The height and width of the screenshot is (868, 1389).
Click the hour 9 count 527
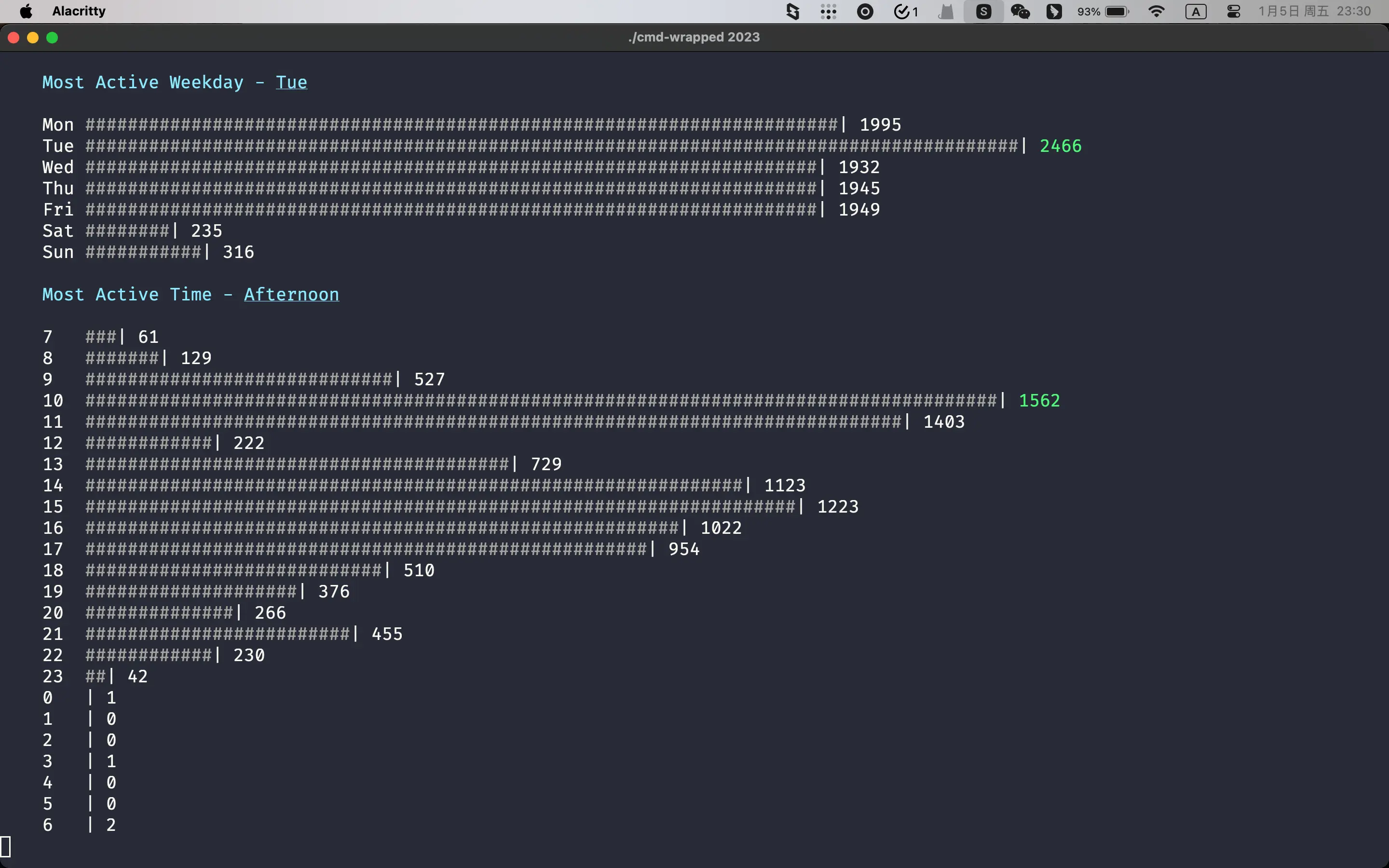pos(429,380)
